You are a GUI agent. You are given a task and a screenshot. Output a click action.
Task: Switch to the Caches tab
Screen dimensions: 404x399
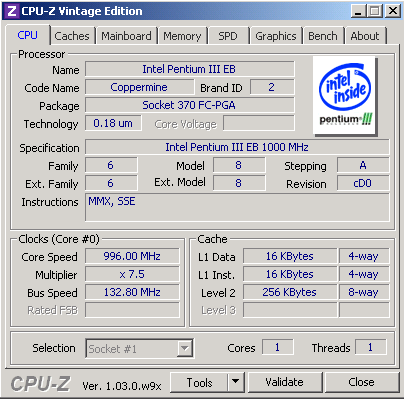pyautogui.click(x=72, y=36)
